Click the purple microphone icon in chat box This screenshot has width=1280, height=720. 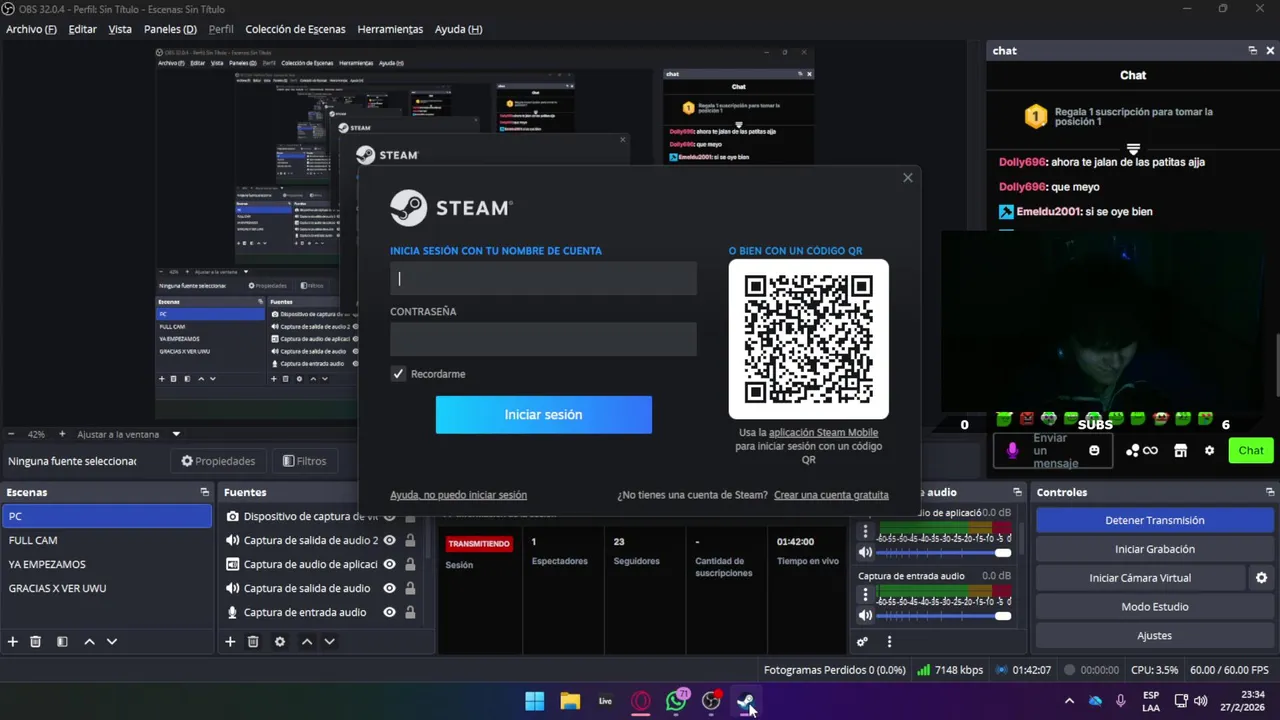(x=1012, y=451)
